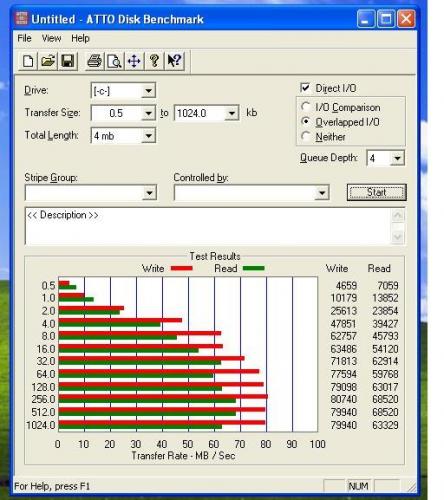
Task: Open the minimum Transfer Size 0.5 dropdown
Action: tap(148, 113)
